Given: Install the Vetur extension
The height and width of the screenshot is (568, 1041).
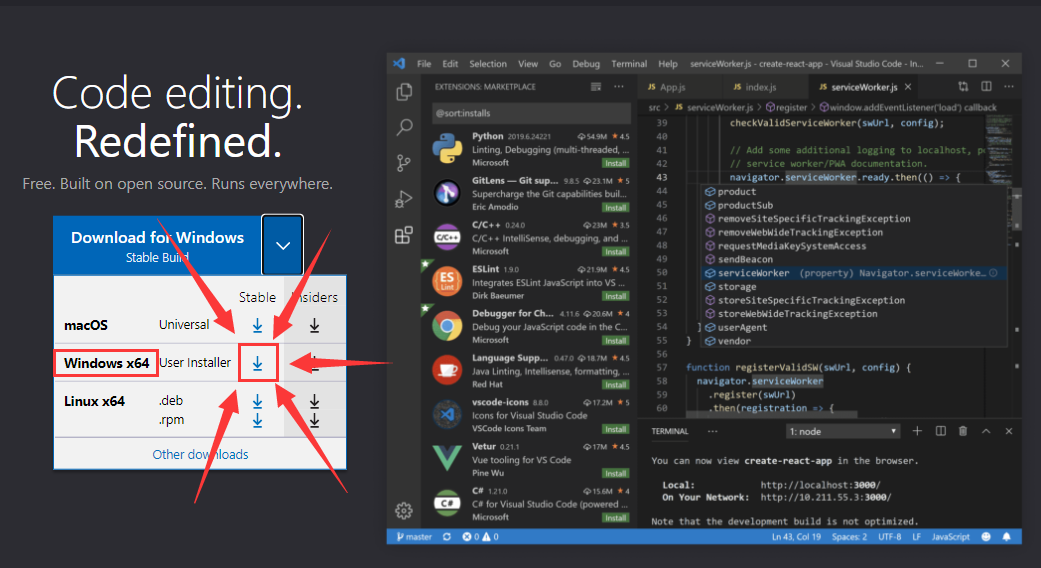Looking at the screenshot, I should (615, 474).
